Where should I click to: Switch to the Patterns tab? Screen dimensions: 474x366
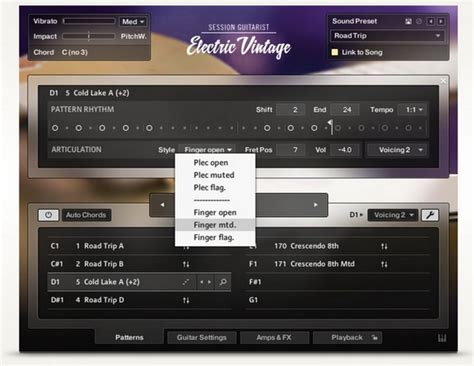(129, 338)
